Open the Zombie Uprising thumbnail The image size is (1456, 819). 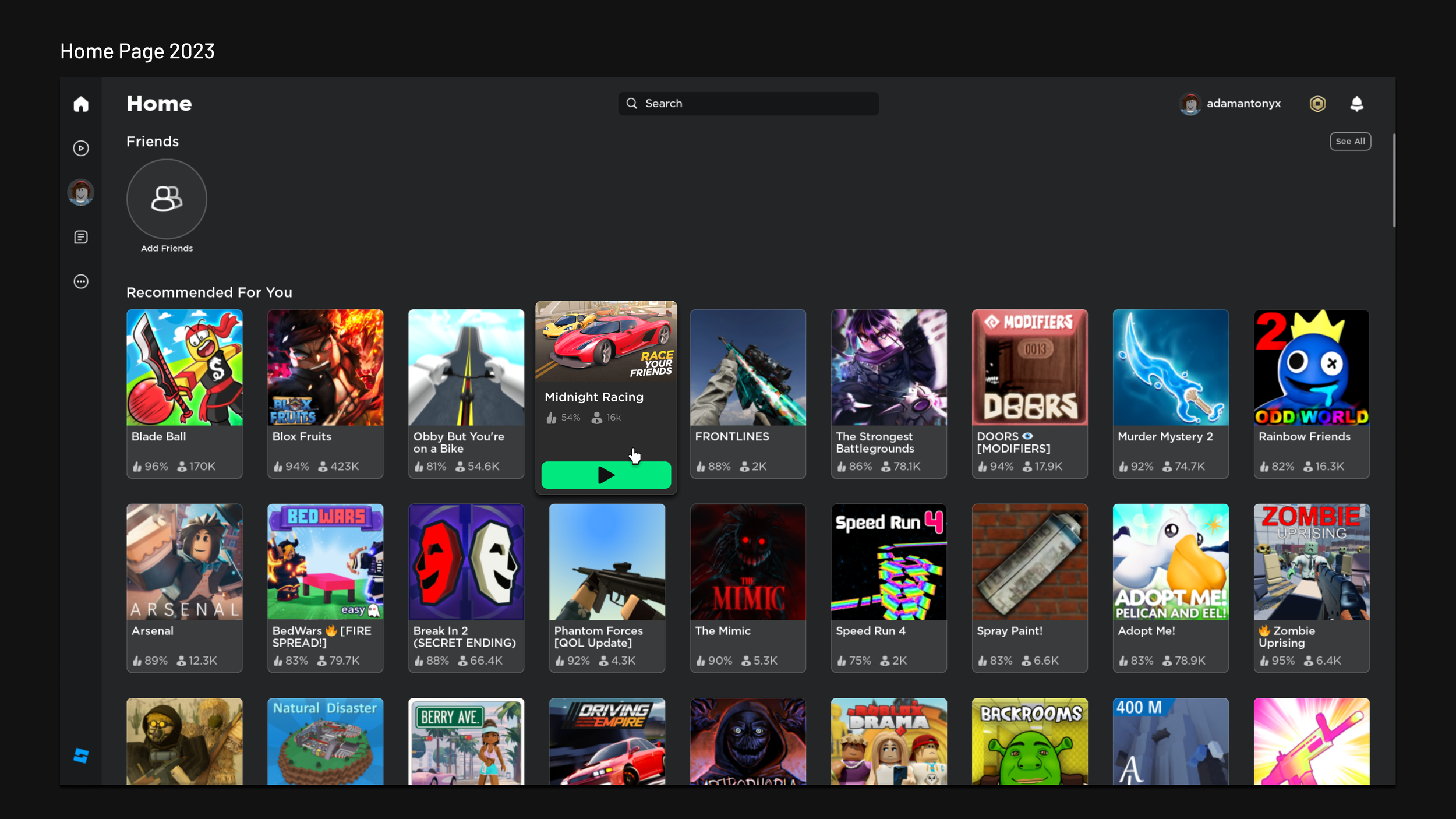[1312, 562]
